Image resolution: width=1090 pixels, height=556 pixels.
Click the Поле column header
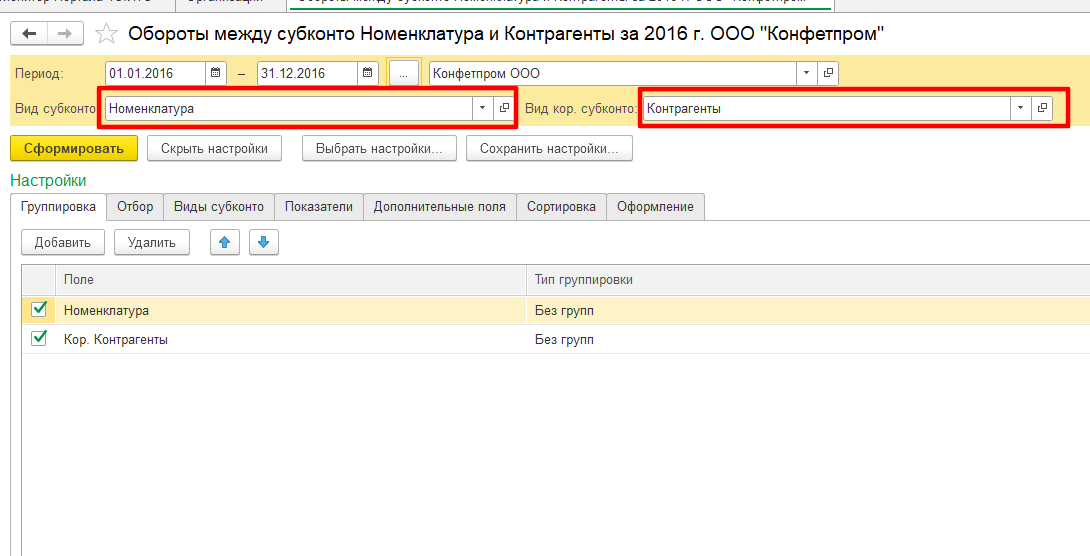pos(291,279)
